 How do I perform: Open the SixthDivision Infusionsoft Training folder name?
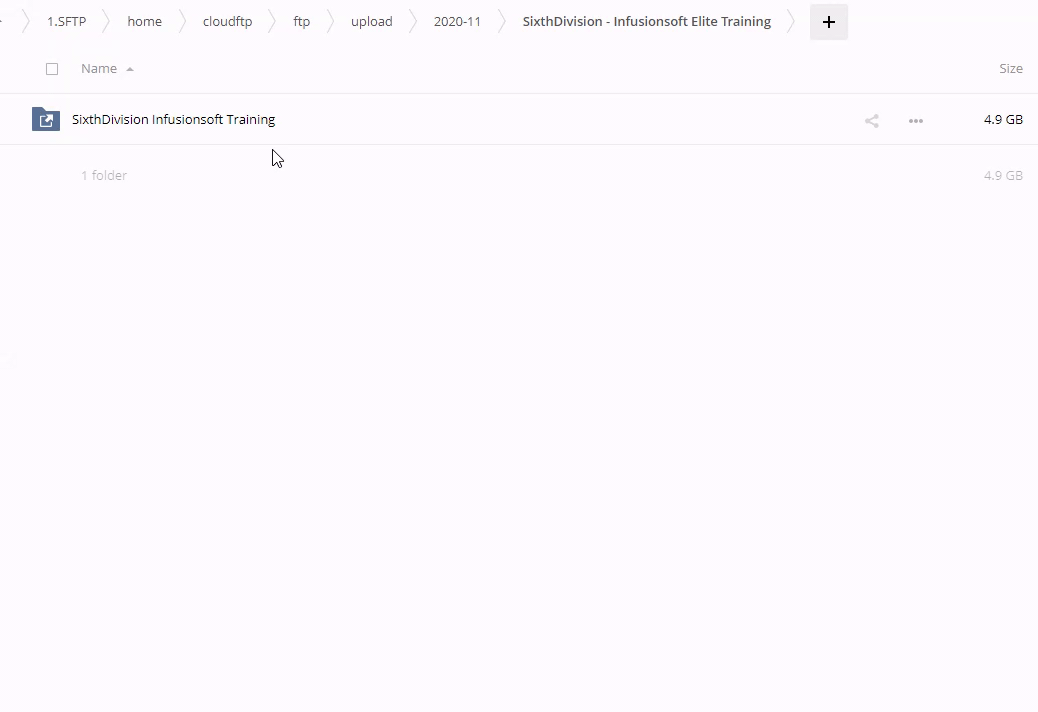pos(173,119)
